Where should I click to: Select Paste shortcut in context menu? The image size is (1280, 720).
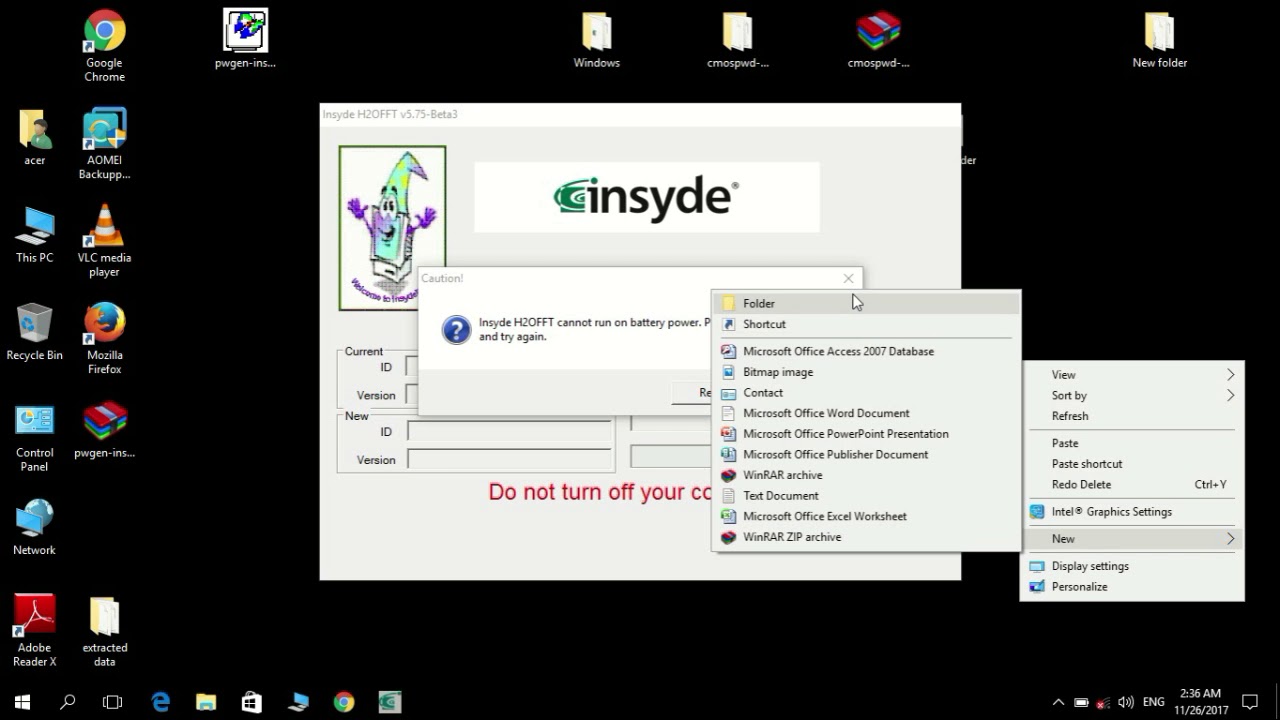point(1132,464)
